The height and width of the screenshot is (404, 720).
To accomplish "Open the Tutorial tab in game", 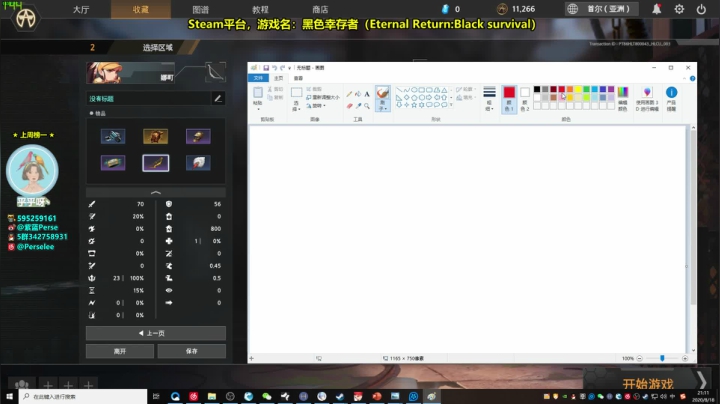I will click(x=260, y=9).
